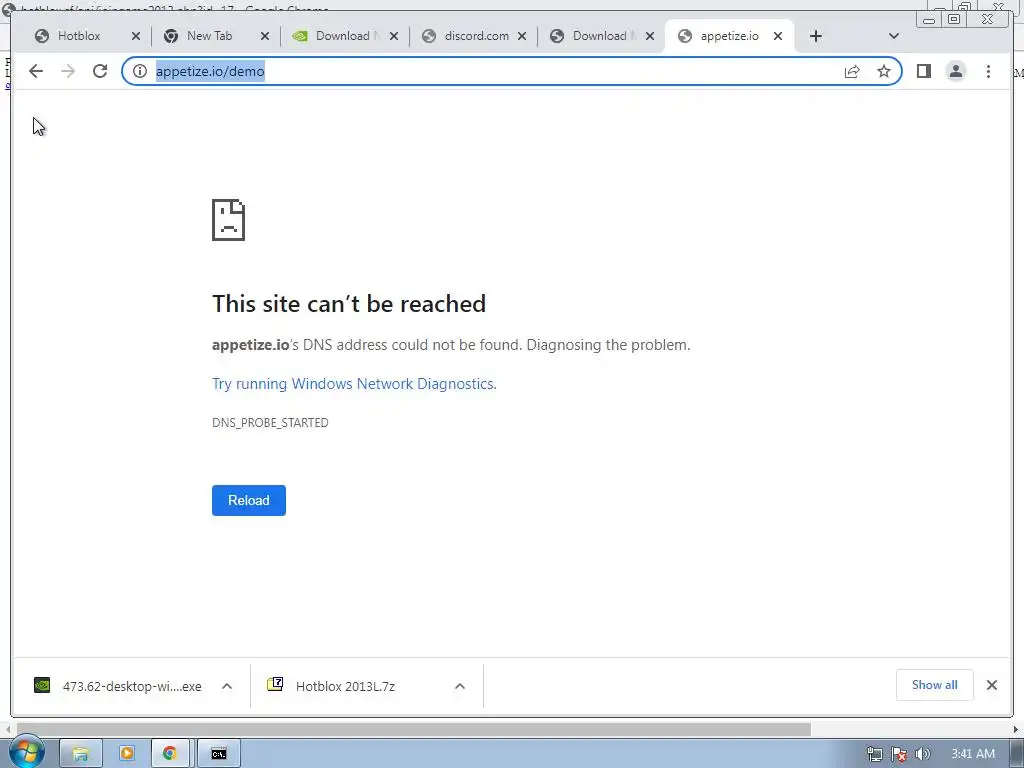Select the appetize.io tab

click(729, 36)
